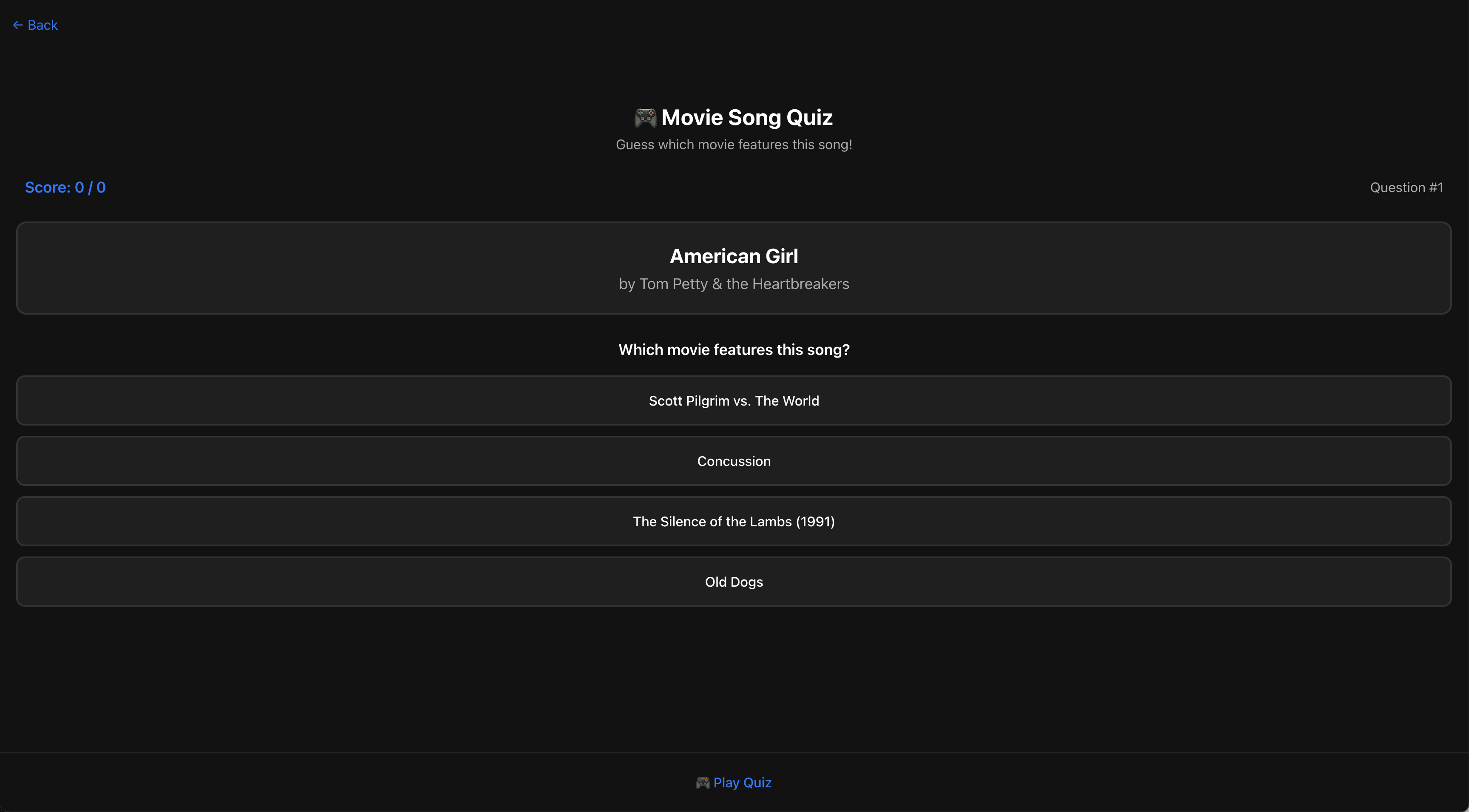Click the second answer option card
This screenshot has width=1469, height=812.
click(x=734, y=461)
